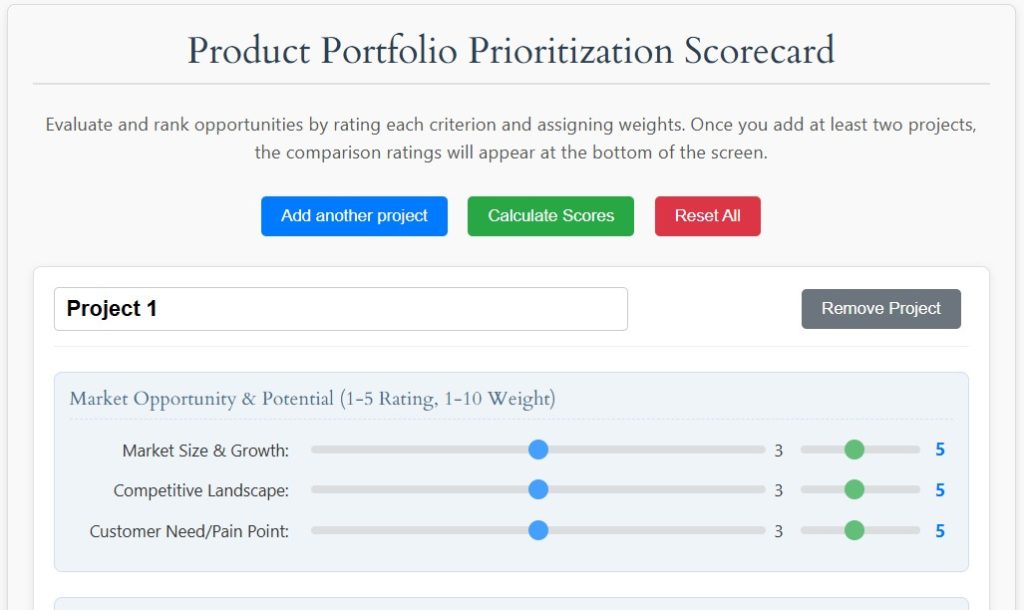
Task: Select the Market Opportunity & Potential section heading
Action: coord(312,399)
